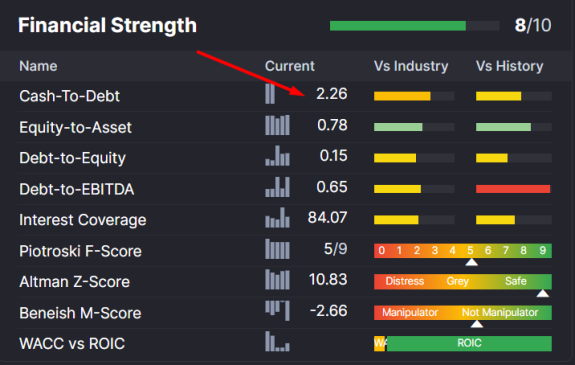
Task: Click the Financial Strength green rating bar
Action: (x=398, y=26)
